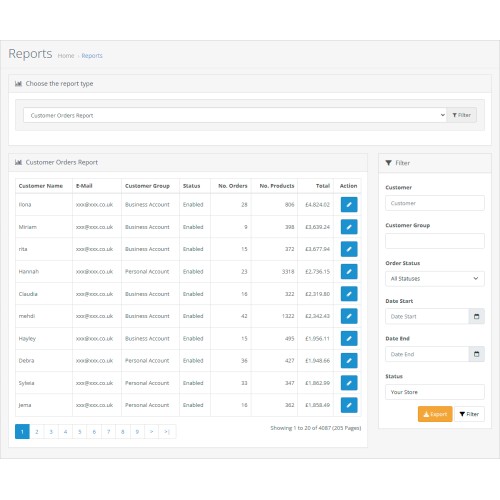Viewport: 500px width, 500px height.
Task: Focus the Customer name filter field
Action: point(435,203)
